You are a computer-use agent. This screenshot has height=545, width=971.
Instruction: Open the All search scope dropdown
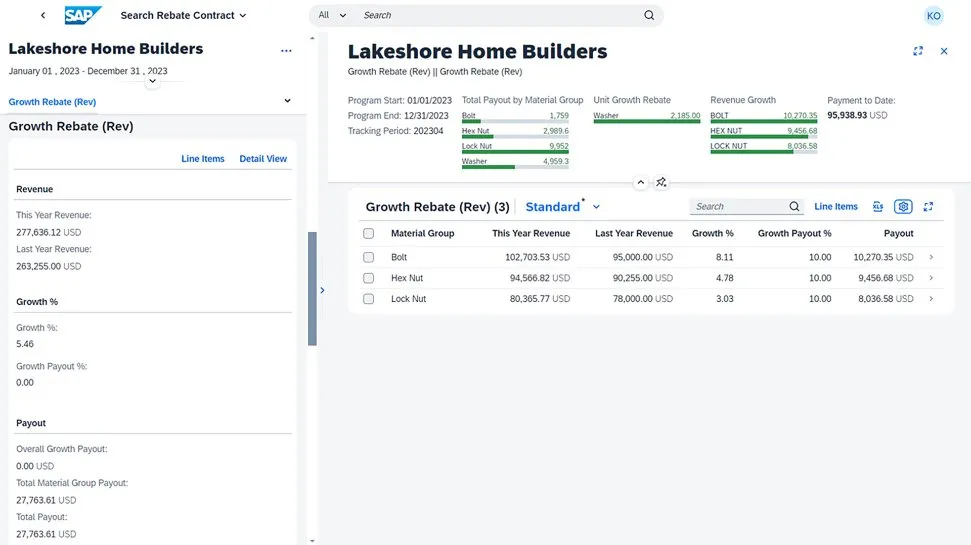pyautogui.click(x=332, y=15)
